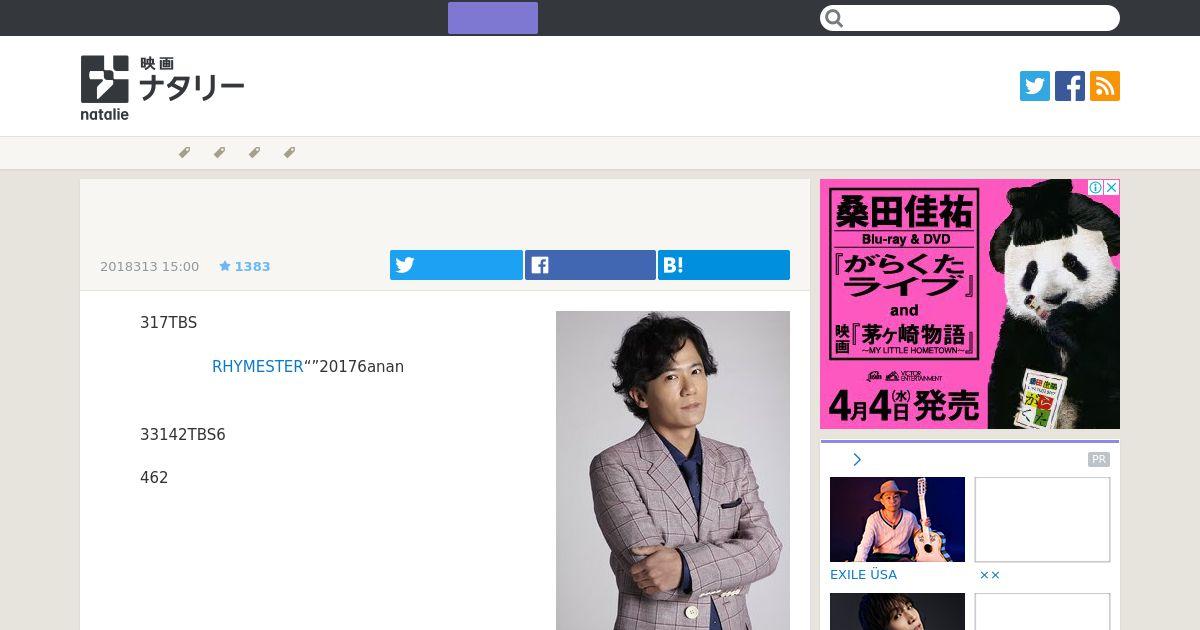Screen dimensions: 1200x630
Task: Open the EXILE ÜSA link
Action: [863, 575]
